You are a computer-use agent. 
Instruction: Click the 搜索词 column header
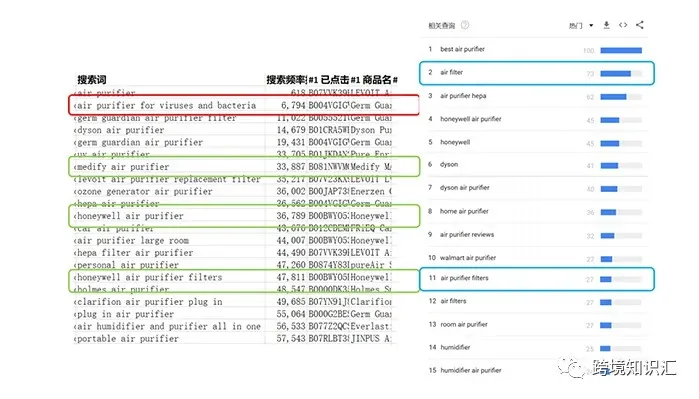point(92,80)
